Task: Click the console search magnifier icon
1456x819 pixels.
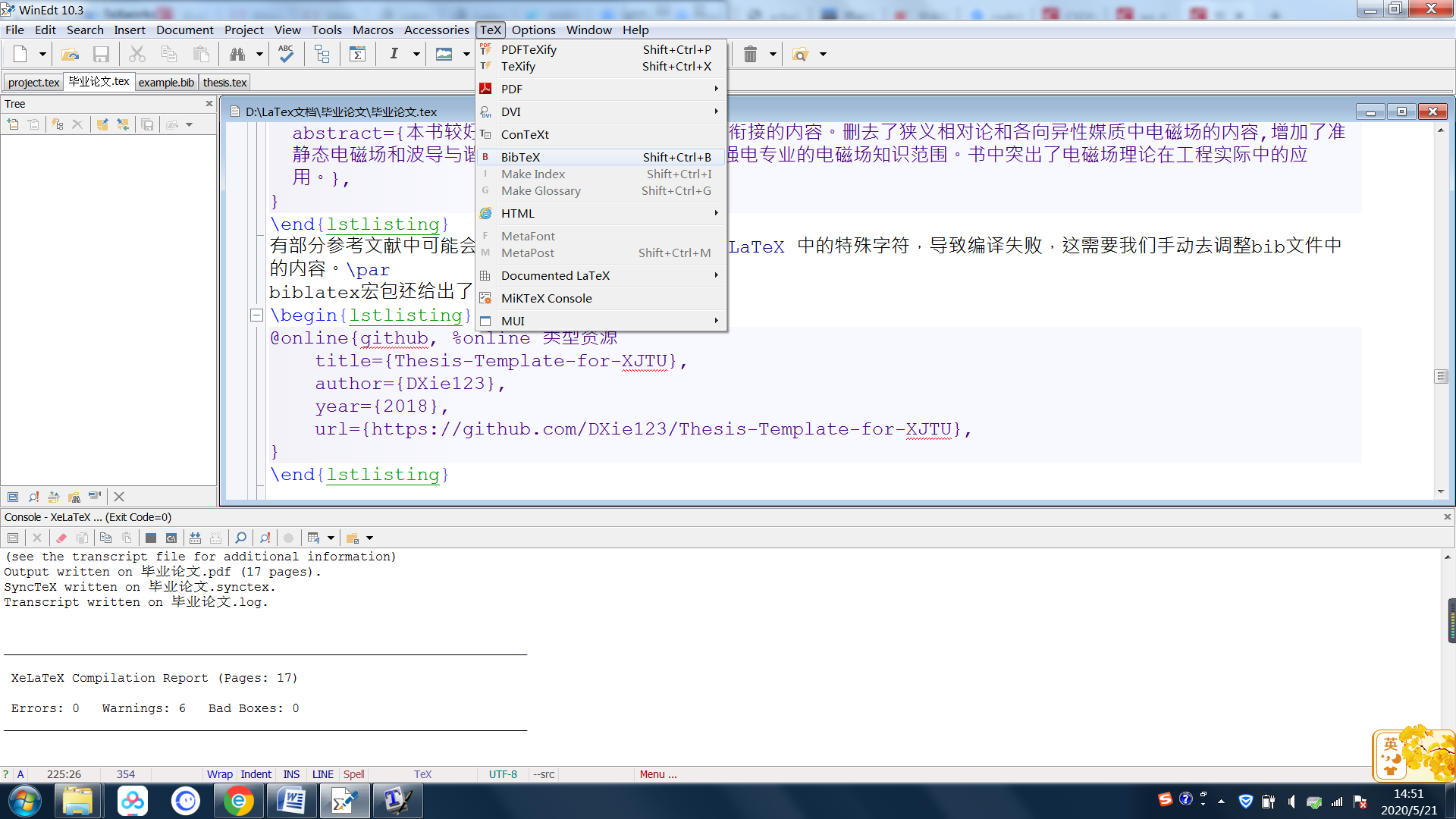Action: pos(240,538)
